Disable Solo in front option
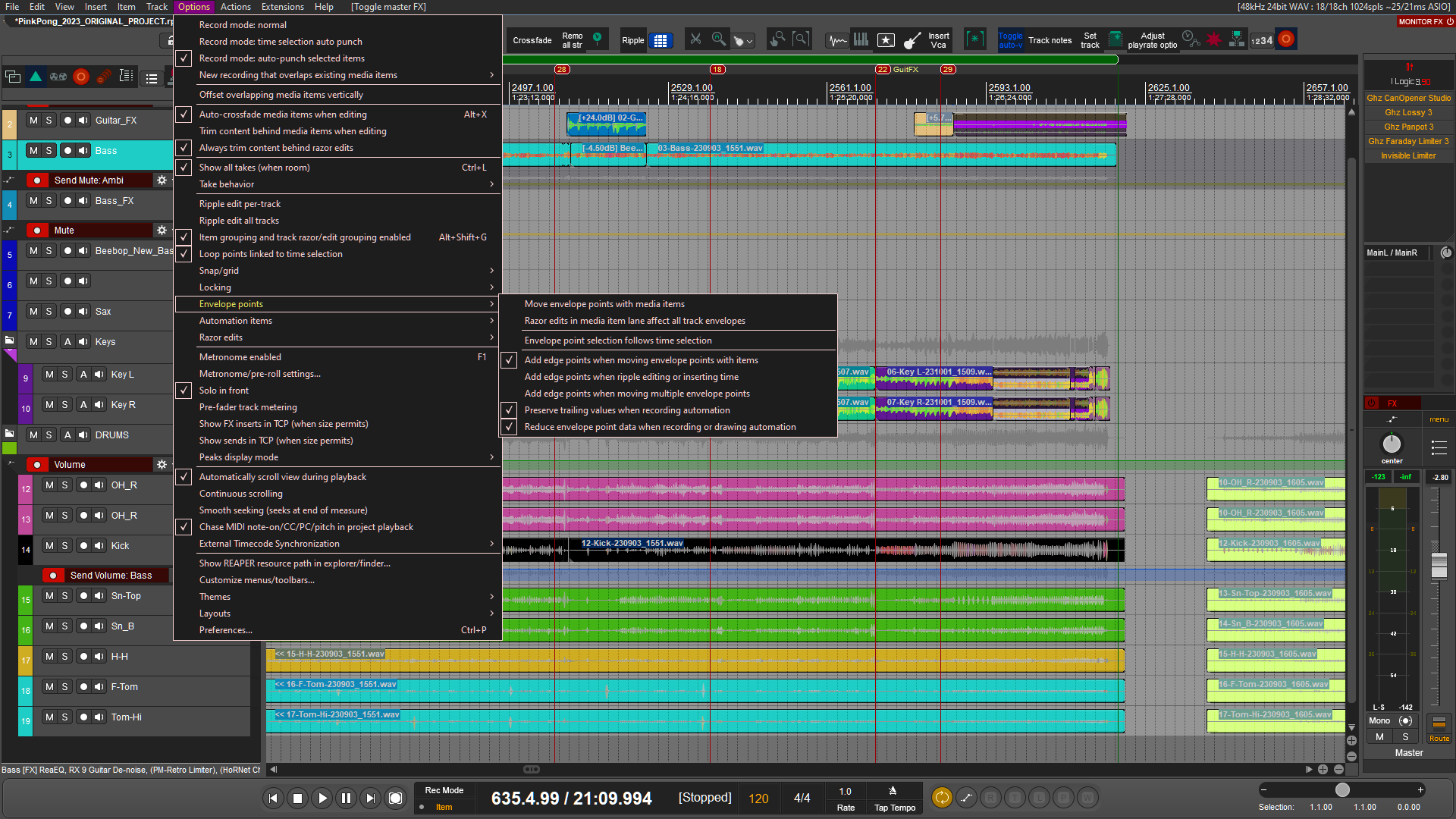The image size is (1456, 819). [224, 391]
